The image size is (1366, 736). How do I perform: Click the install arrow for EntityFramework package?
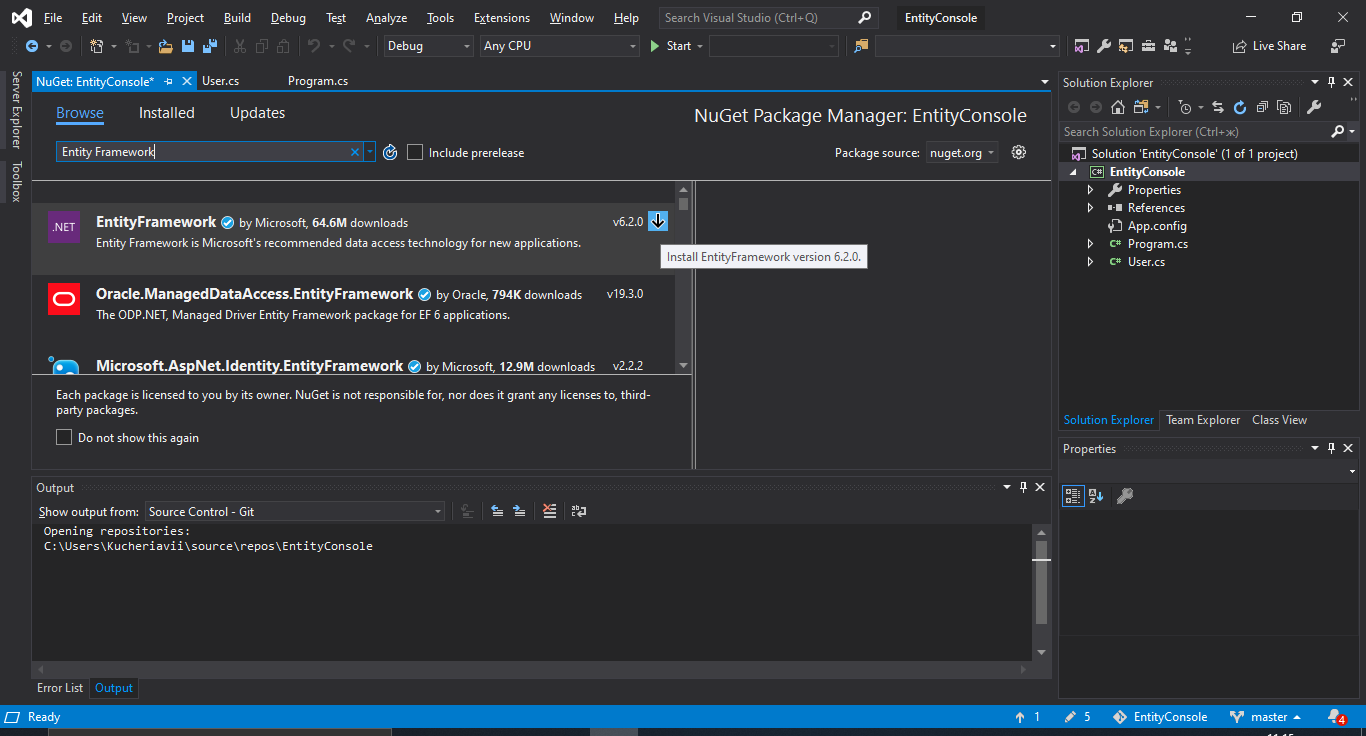[657, 221]
